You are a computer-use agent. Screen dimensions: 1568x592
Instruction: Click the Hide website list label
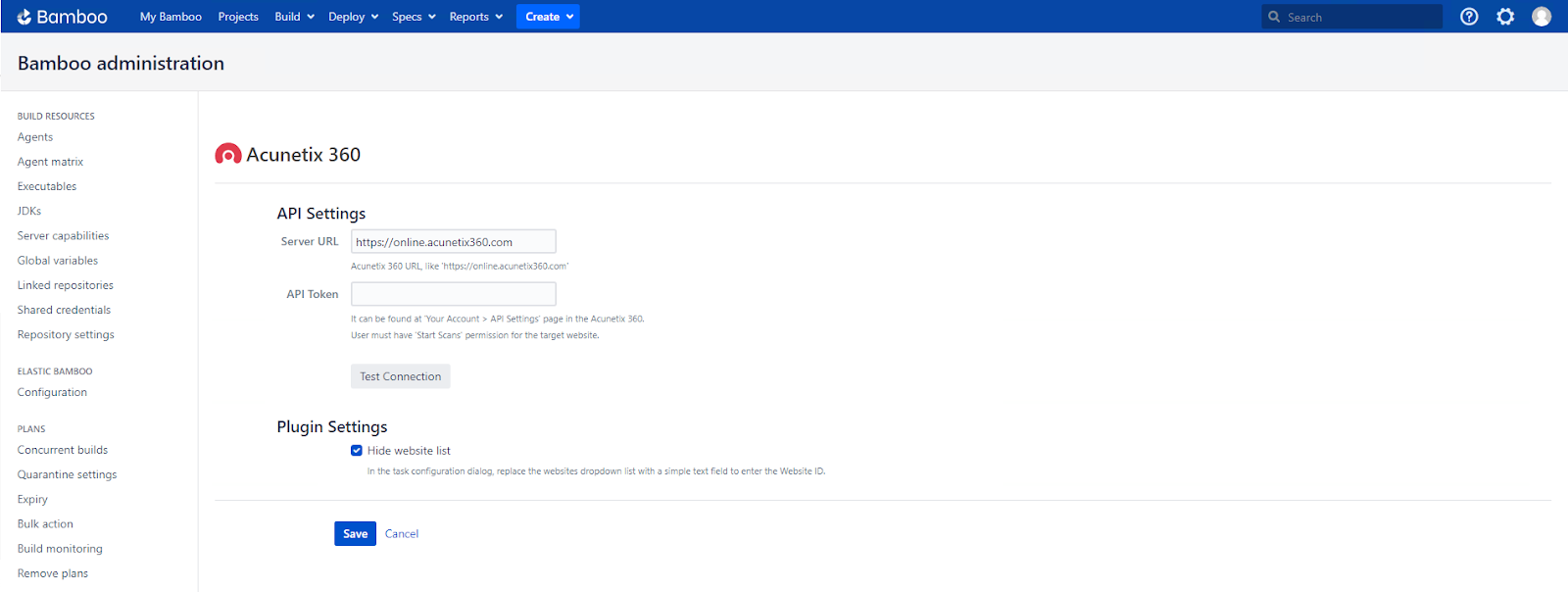pyautogui.click(x=409, y=451)
